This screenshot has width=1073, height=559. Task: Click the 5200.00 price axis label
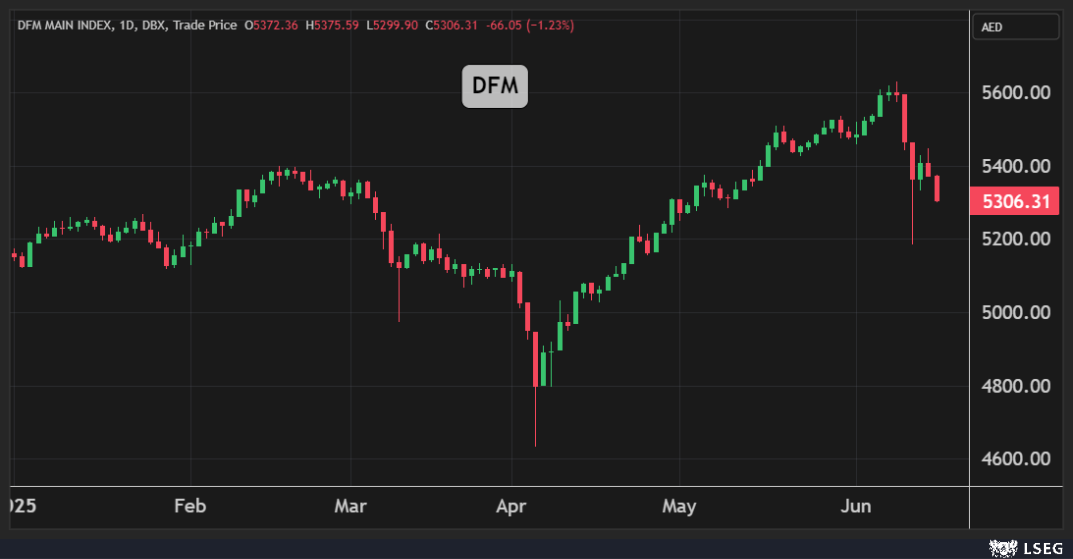click(x=1016, y=239)
